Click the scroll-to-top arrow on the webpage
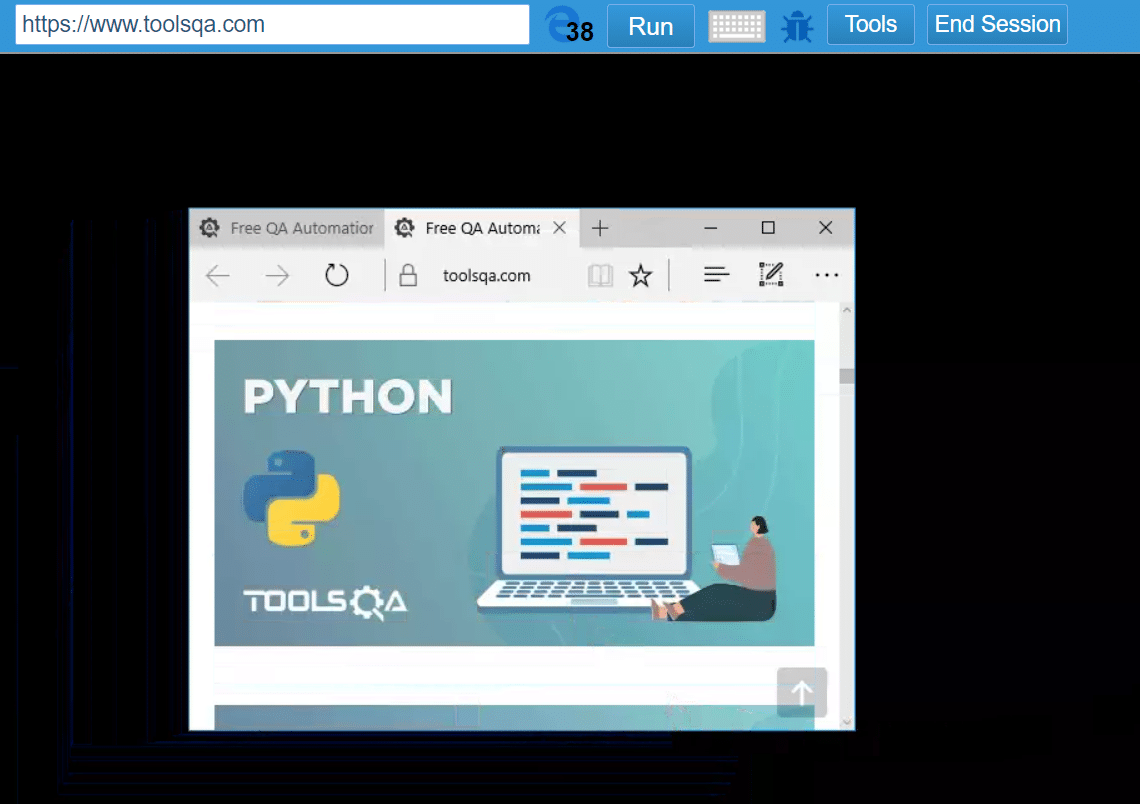This screenshot has height=804, width=1140. tap(801, 692)
